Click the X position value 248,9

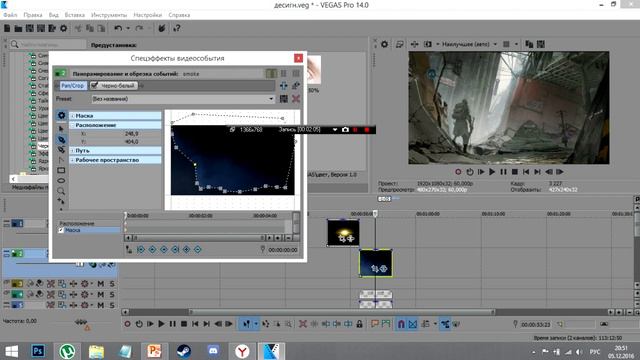coord(132,133)
